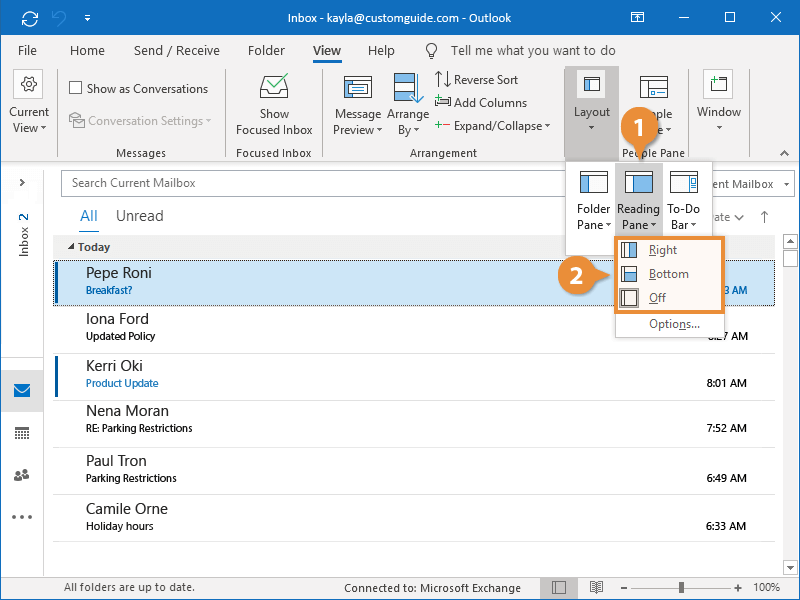Viewport: 800px width, 600px height.
Task: Click the zoom in plus button
Action: point(738,588)
